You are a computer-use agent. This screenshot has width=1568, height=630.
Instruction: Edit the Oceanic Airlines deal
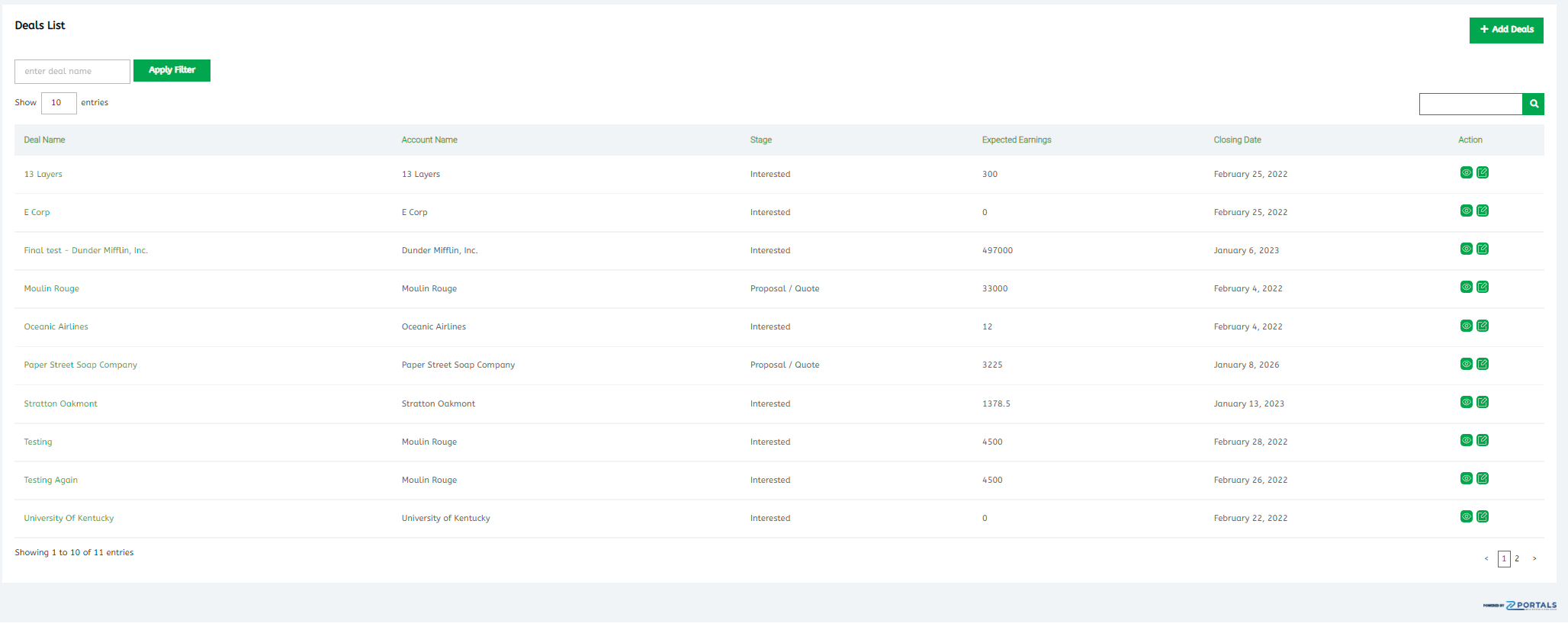[1483, 326]
